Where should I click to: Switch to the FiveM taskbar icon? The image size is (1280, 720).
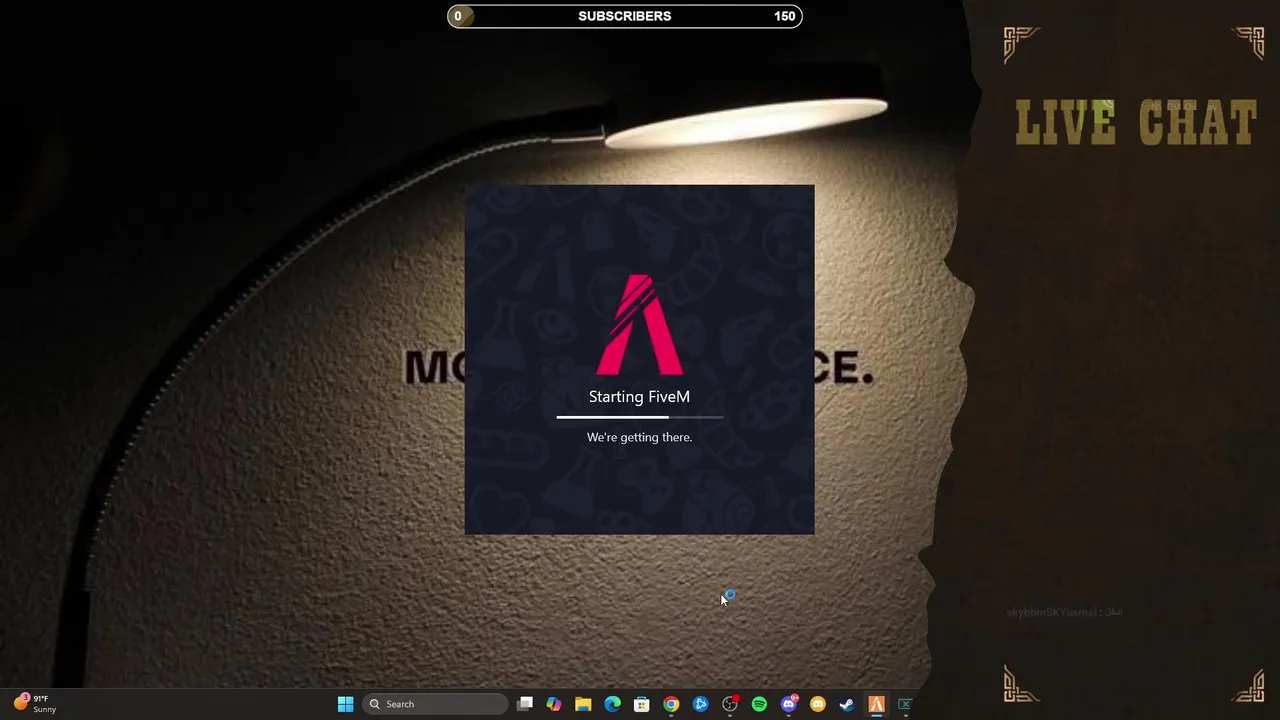point(876,704)
